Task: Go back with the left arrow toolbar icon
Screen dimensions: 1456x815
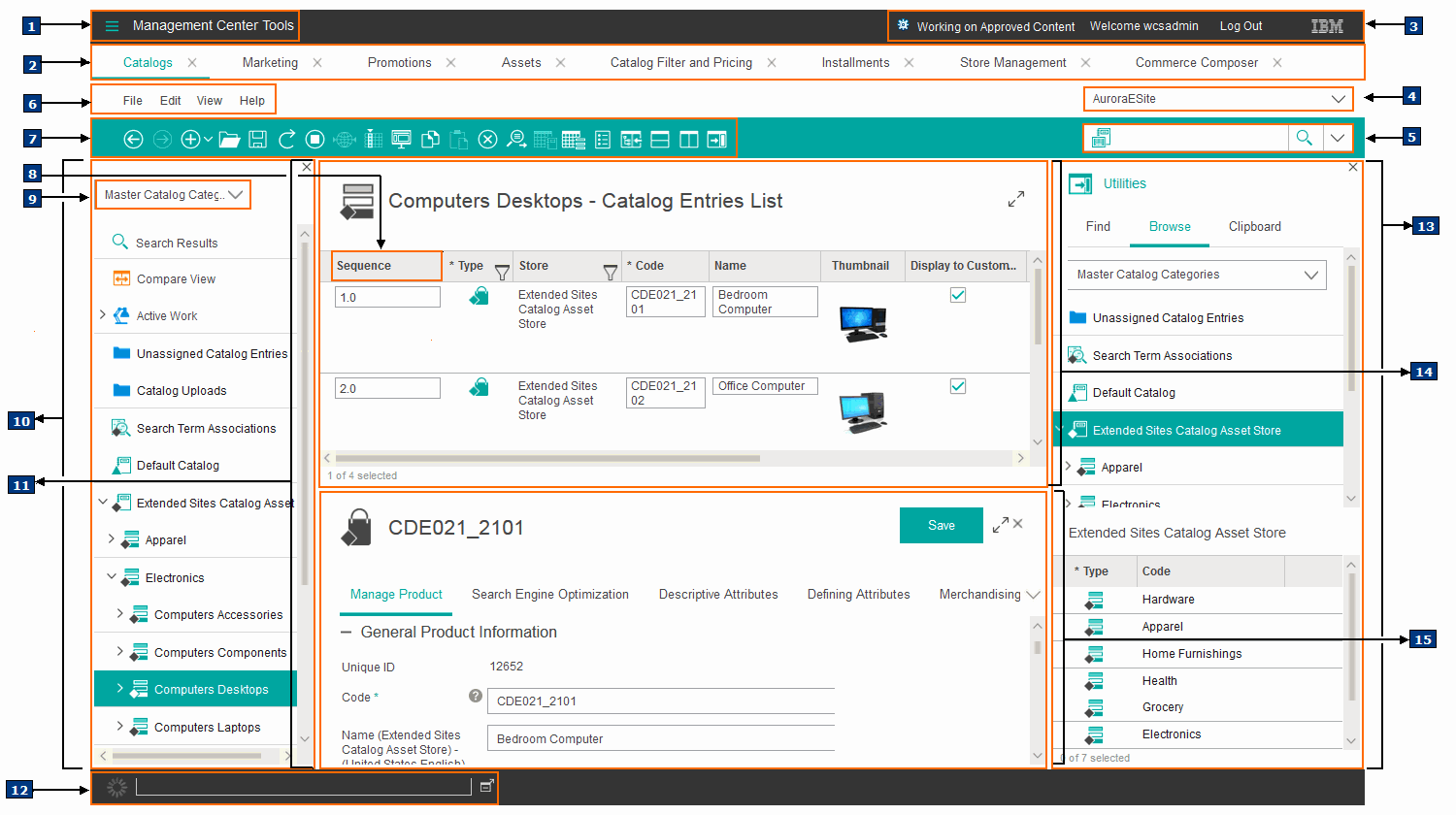Action: pyautogui.click(x=133, y=140)
